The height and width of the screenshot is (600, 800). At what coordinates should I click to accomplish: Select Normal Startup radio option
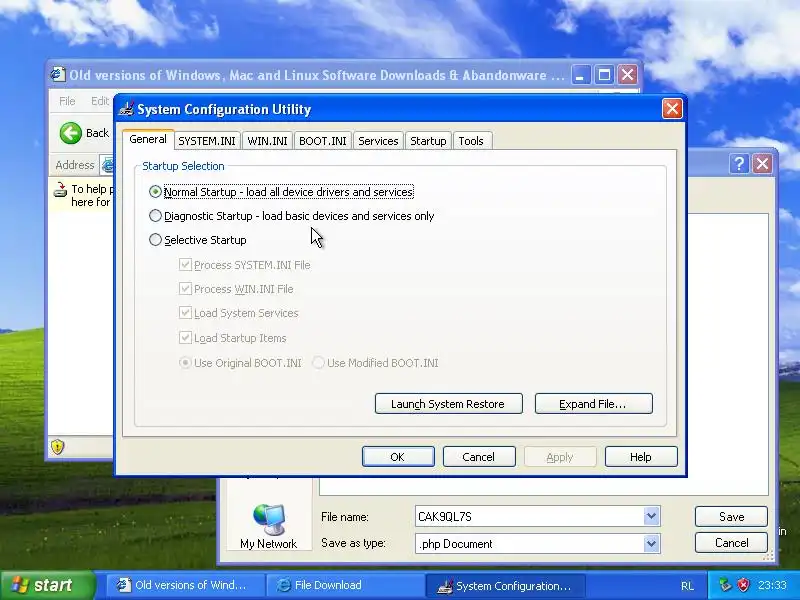click(x=155, y=192)
